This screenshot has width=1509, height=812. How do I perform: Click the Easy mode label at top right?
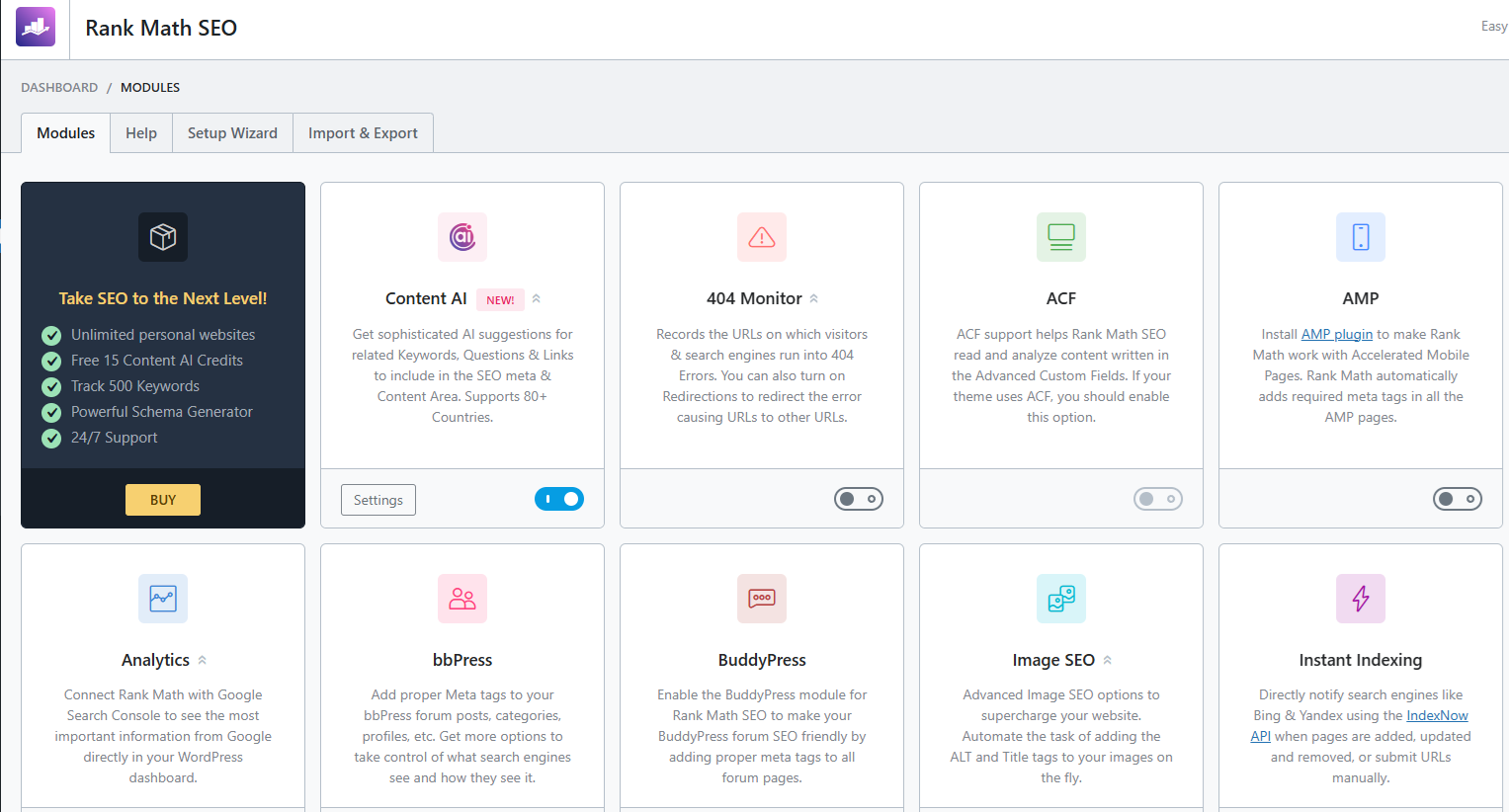point(1494,27)
